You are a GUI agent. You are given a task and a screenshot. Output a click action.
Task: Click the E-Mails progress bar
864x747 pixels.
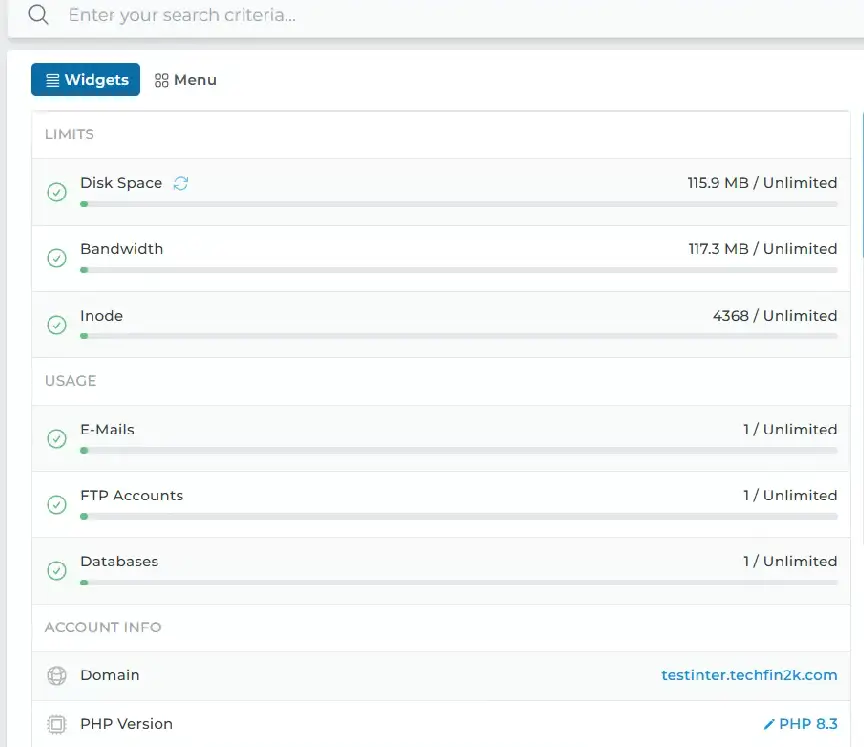(458, 451)
